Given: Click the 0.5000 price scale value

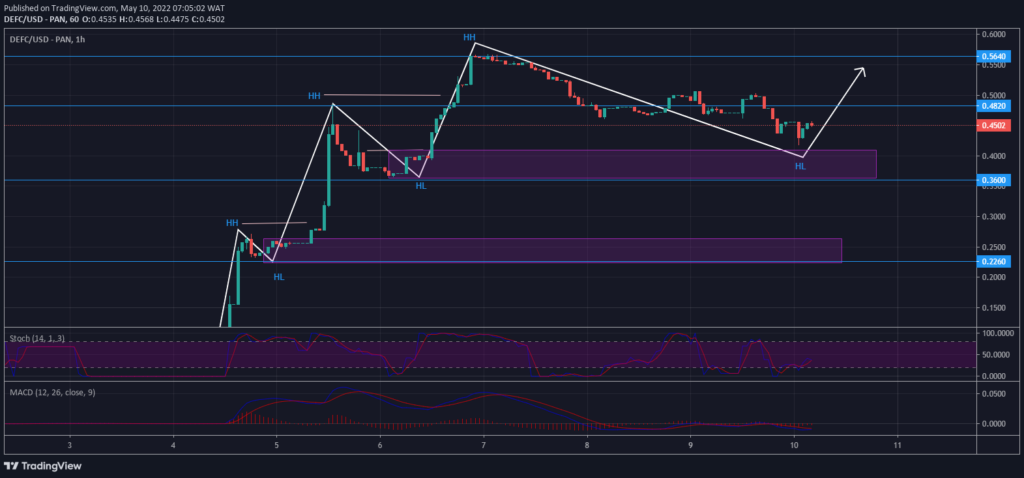Looking at the screenshot, I should tap(993, 95).
